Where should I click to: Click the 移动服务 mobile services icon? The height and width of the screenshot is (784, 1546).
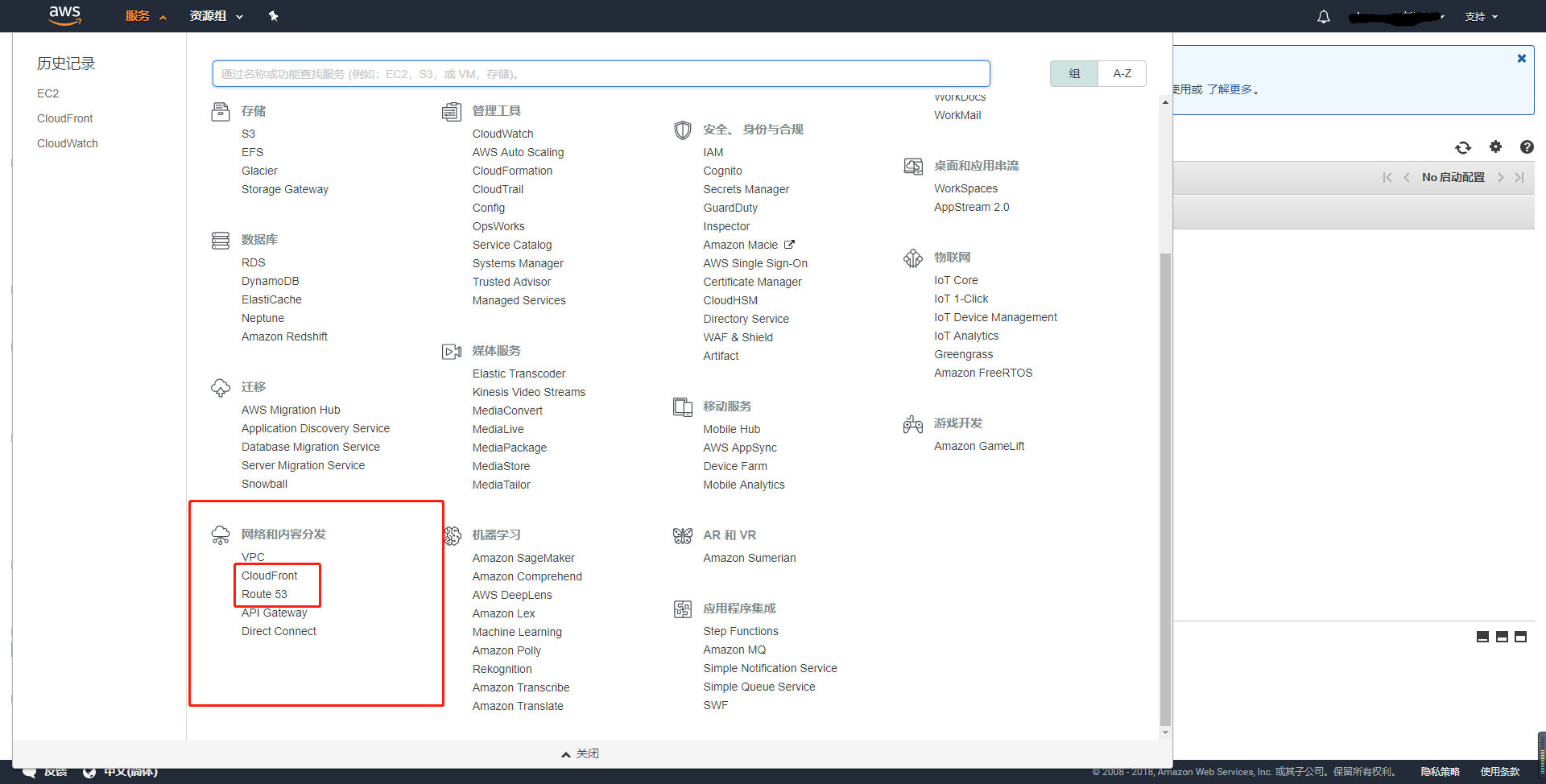683,407
